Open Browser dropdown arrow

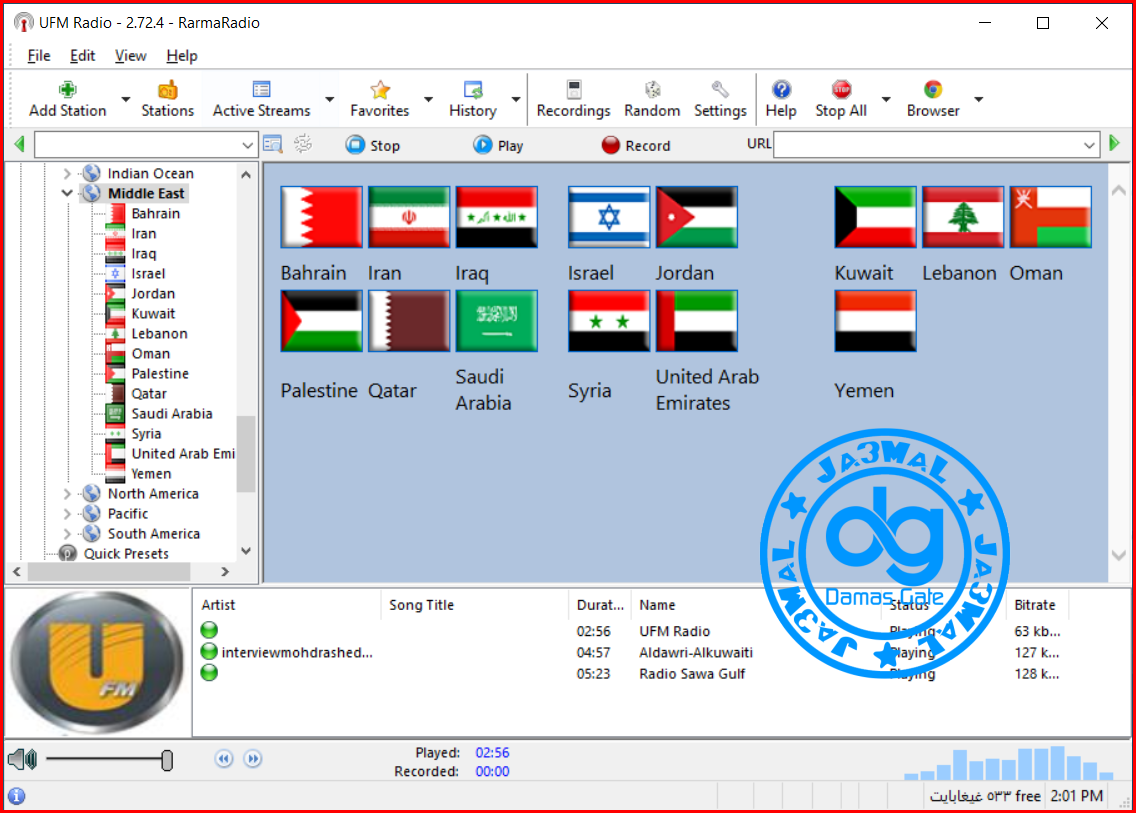point(978,99)
